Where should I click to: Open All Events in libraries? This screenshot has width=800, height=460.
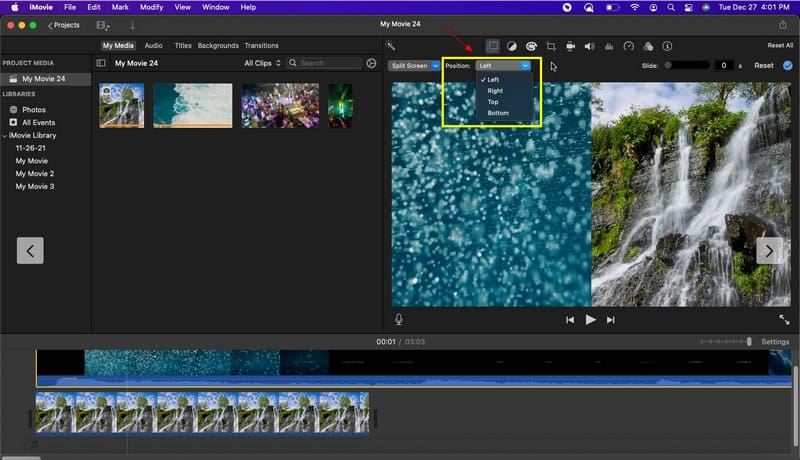(x=38, y=122)
